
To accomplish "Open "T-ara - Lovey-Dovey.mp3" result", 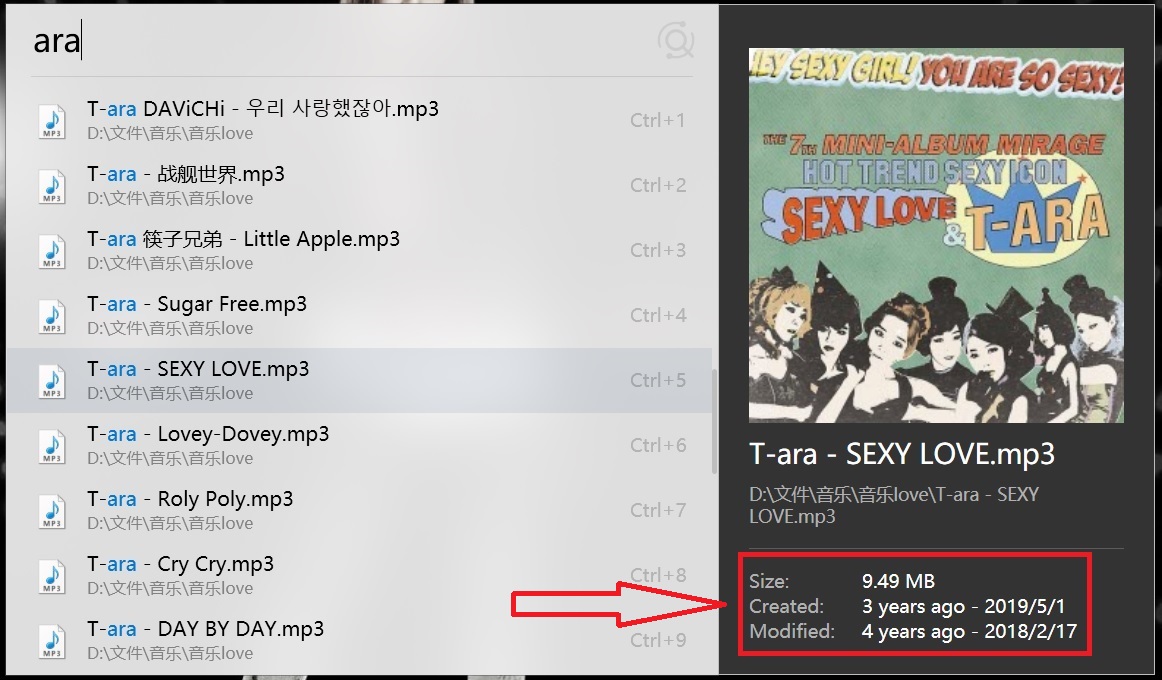I will click(359, 445).
